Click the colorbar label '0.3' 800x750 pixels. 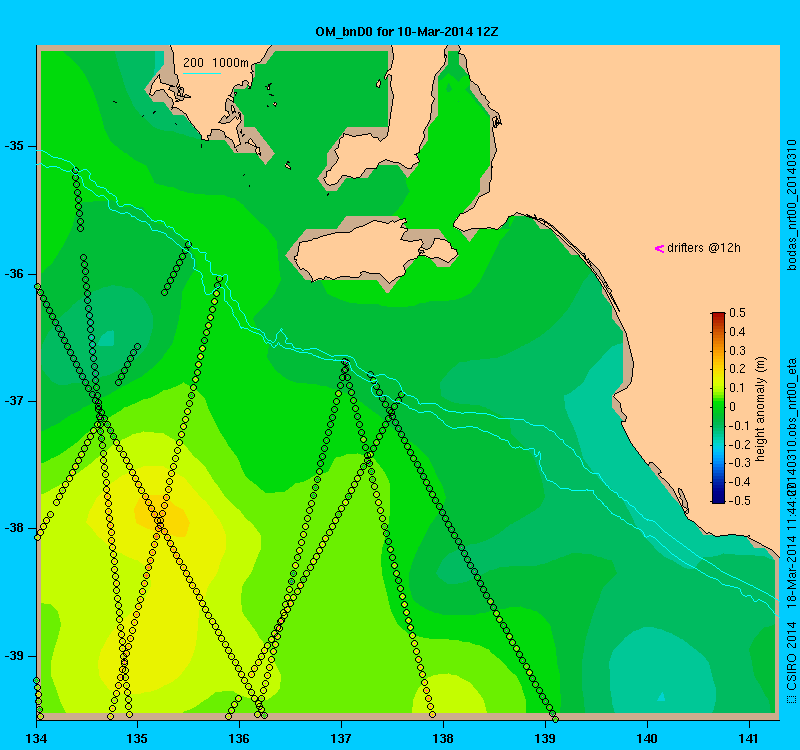click(x=737, y=351)
